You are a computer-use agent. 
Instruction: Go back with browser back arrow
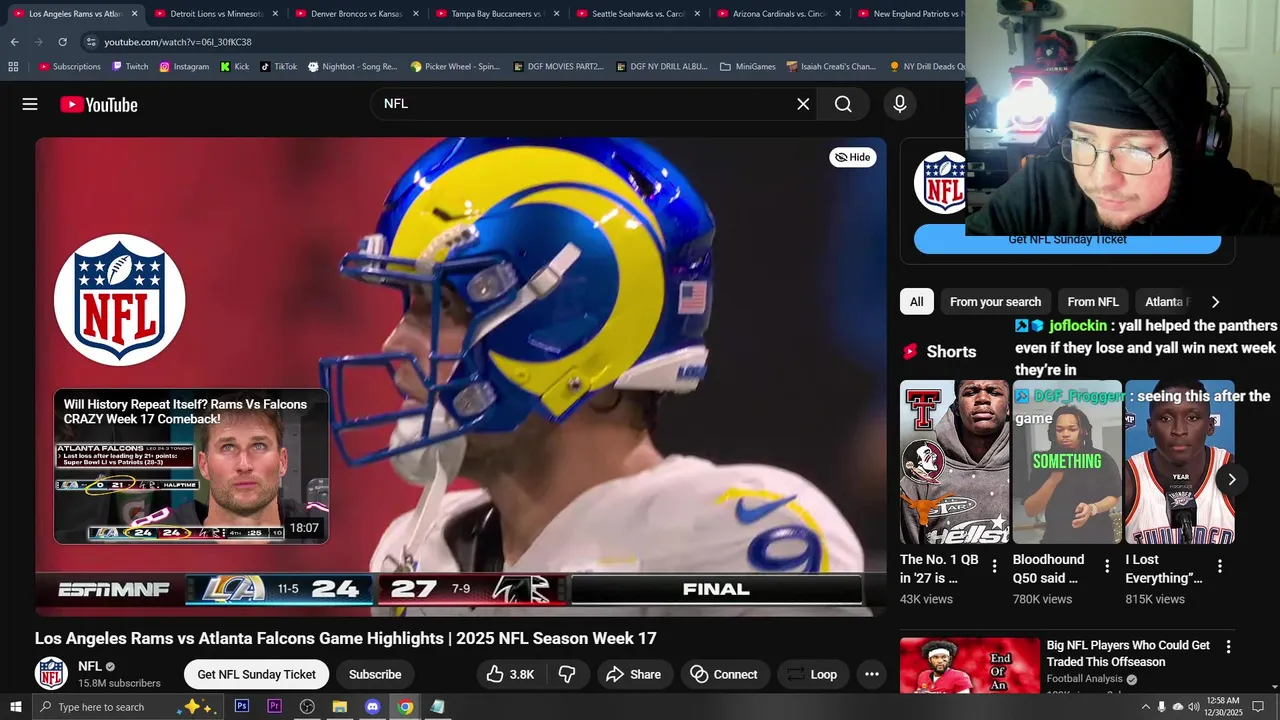[14, 42]
